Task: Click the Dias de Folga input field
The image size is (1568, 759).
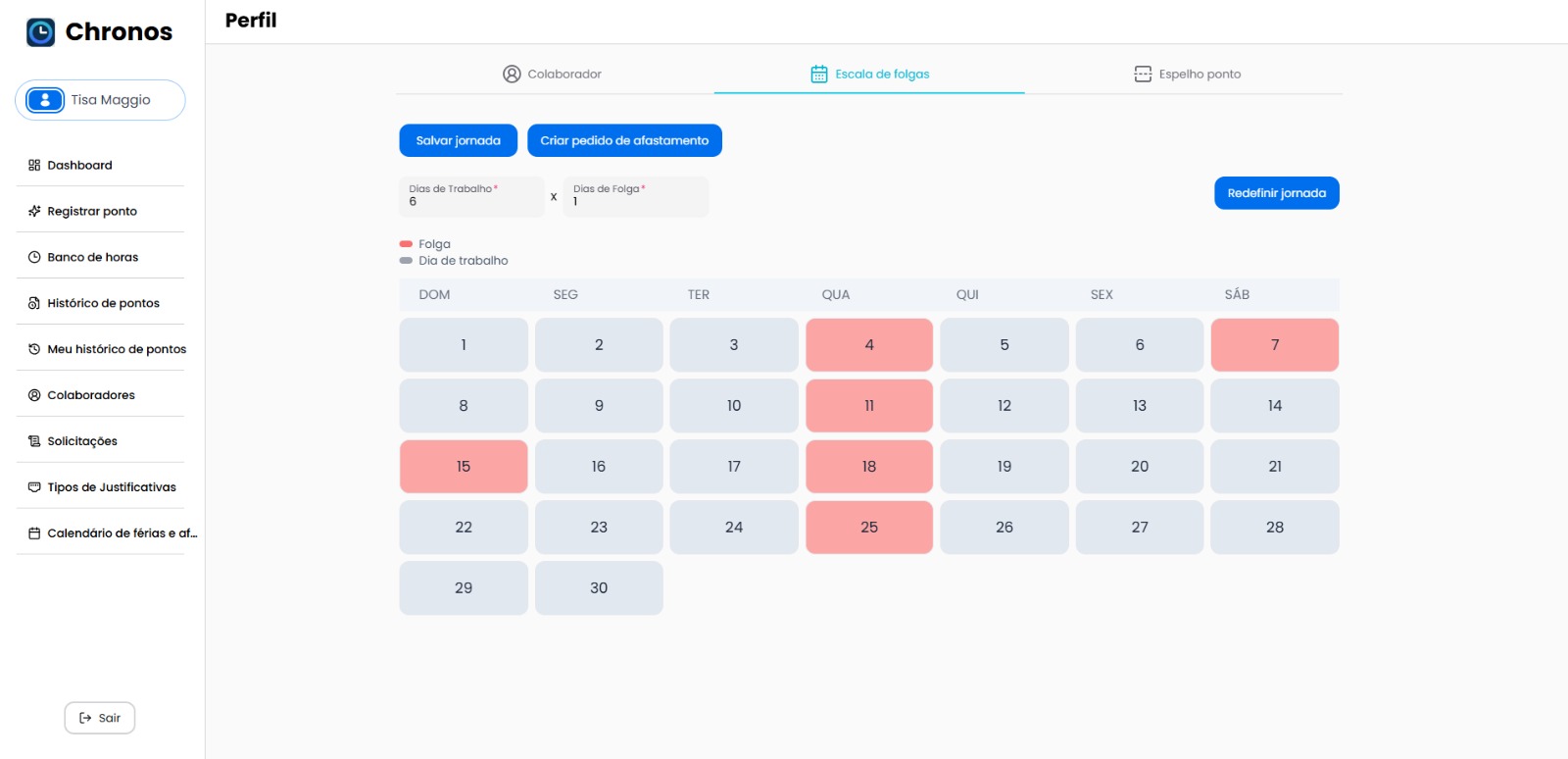Action: 636,196
